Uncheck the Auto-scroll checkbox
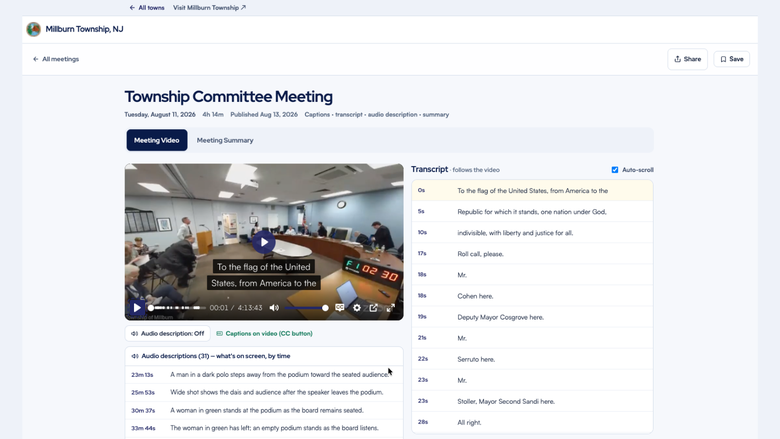Screen dimensions: 780x439 click(615, 170)
